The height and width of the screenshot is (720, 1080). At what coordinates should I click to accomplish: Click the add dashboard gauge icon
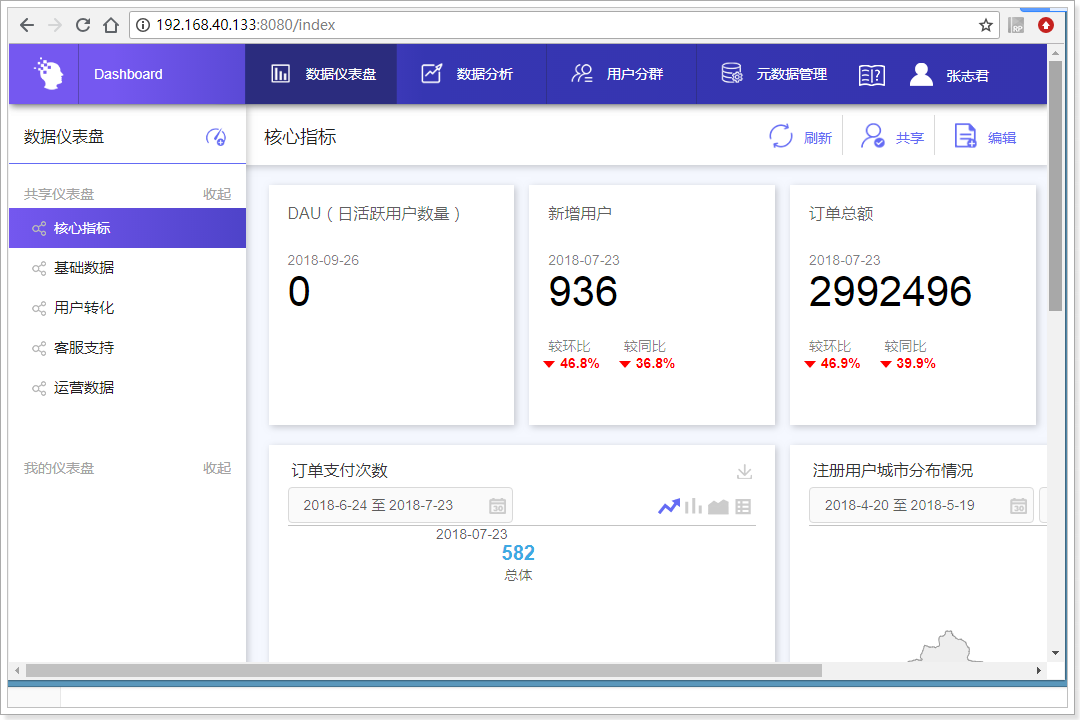coord(216,137)
